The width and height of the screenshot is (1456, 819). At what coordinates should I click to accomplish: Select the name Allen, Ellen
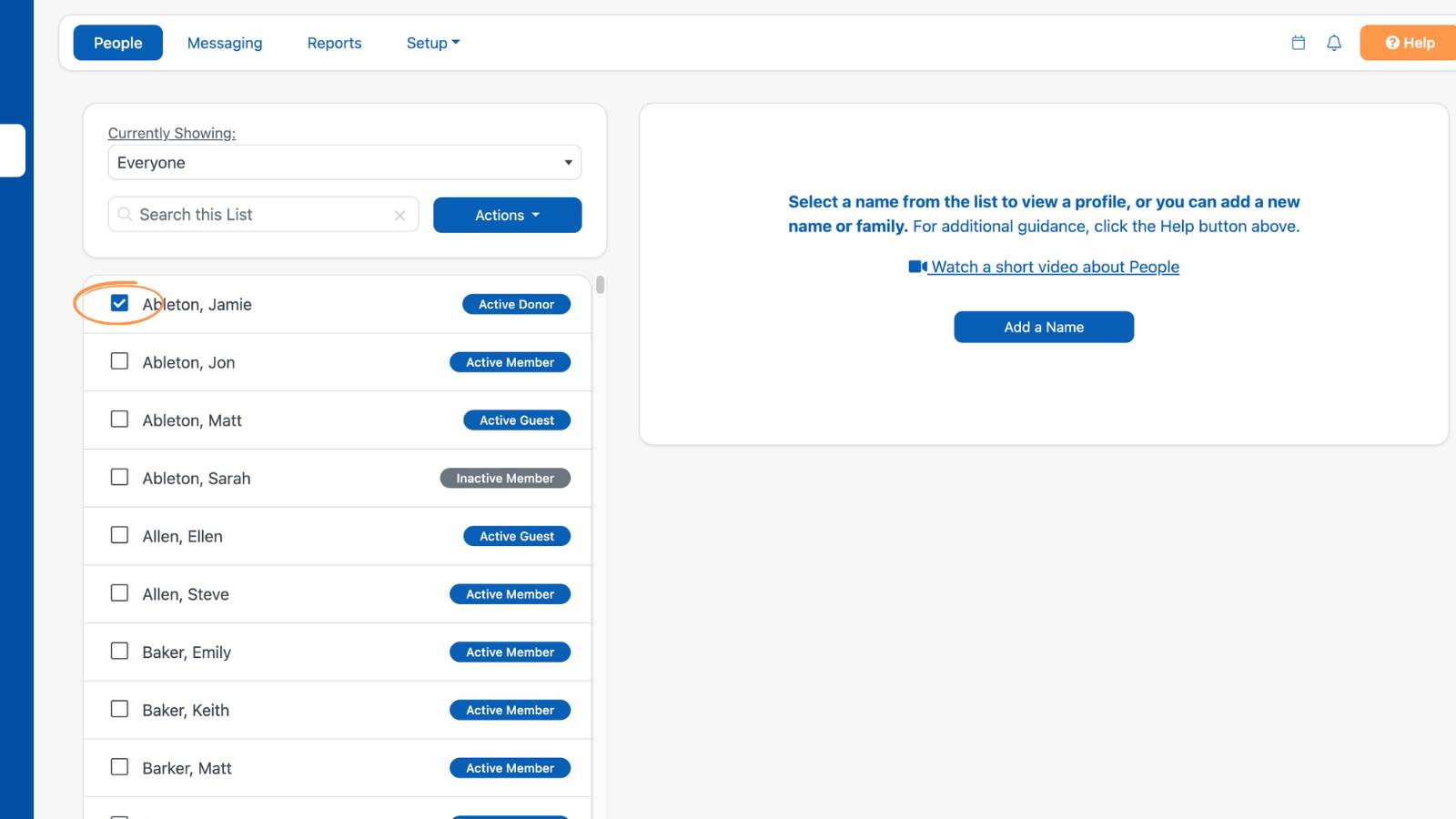tap(182, 537)
